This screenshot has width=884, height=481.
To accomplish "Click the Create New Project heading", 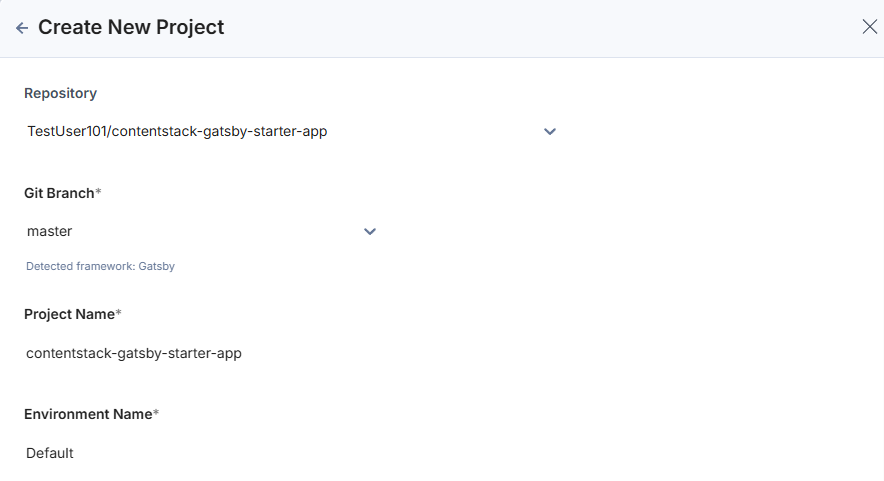I will click(131, 27).
